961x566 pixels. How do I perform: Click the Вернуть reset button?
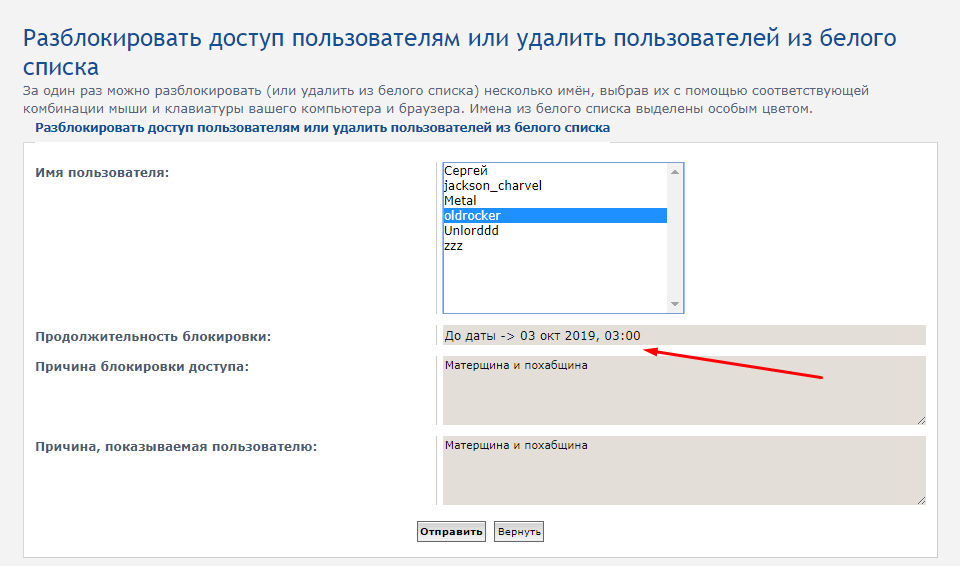519,532
